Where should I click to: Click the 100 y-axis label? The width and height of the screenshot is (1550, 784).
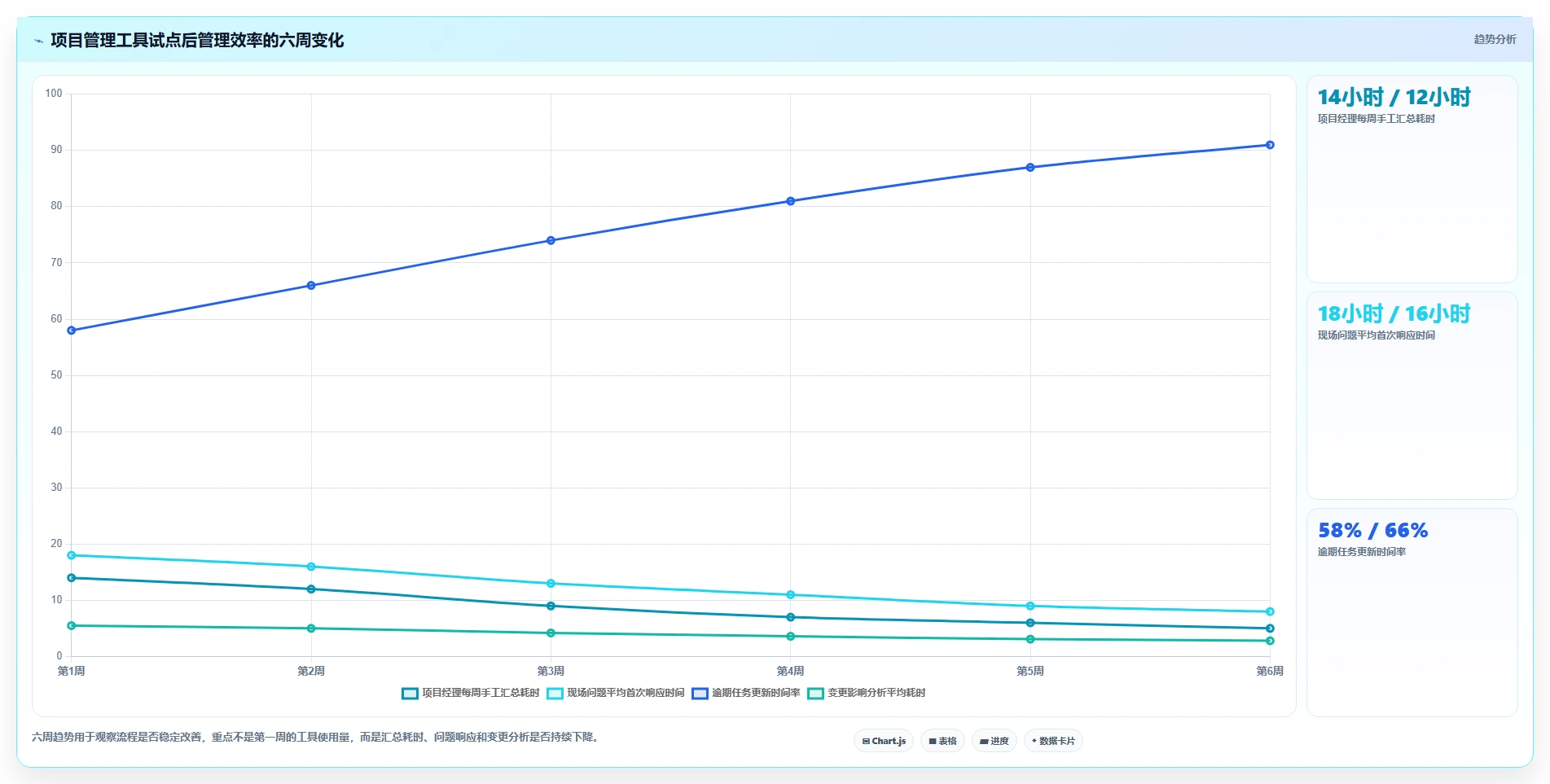pos(54,94)
